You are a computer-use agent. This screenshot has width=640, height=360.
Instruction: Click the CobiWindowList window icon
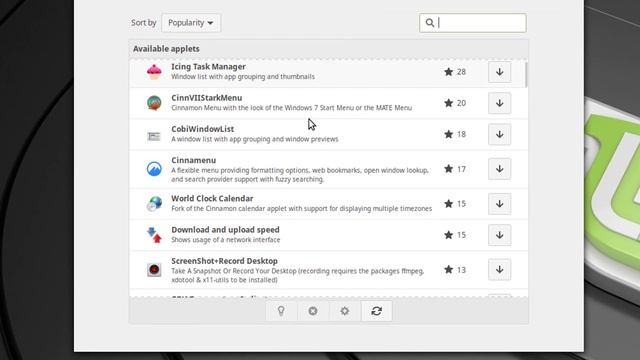pyautogui.click(x=154, y=136)
